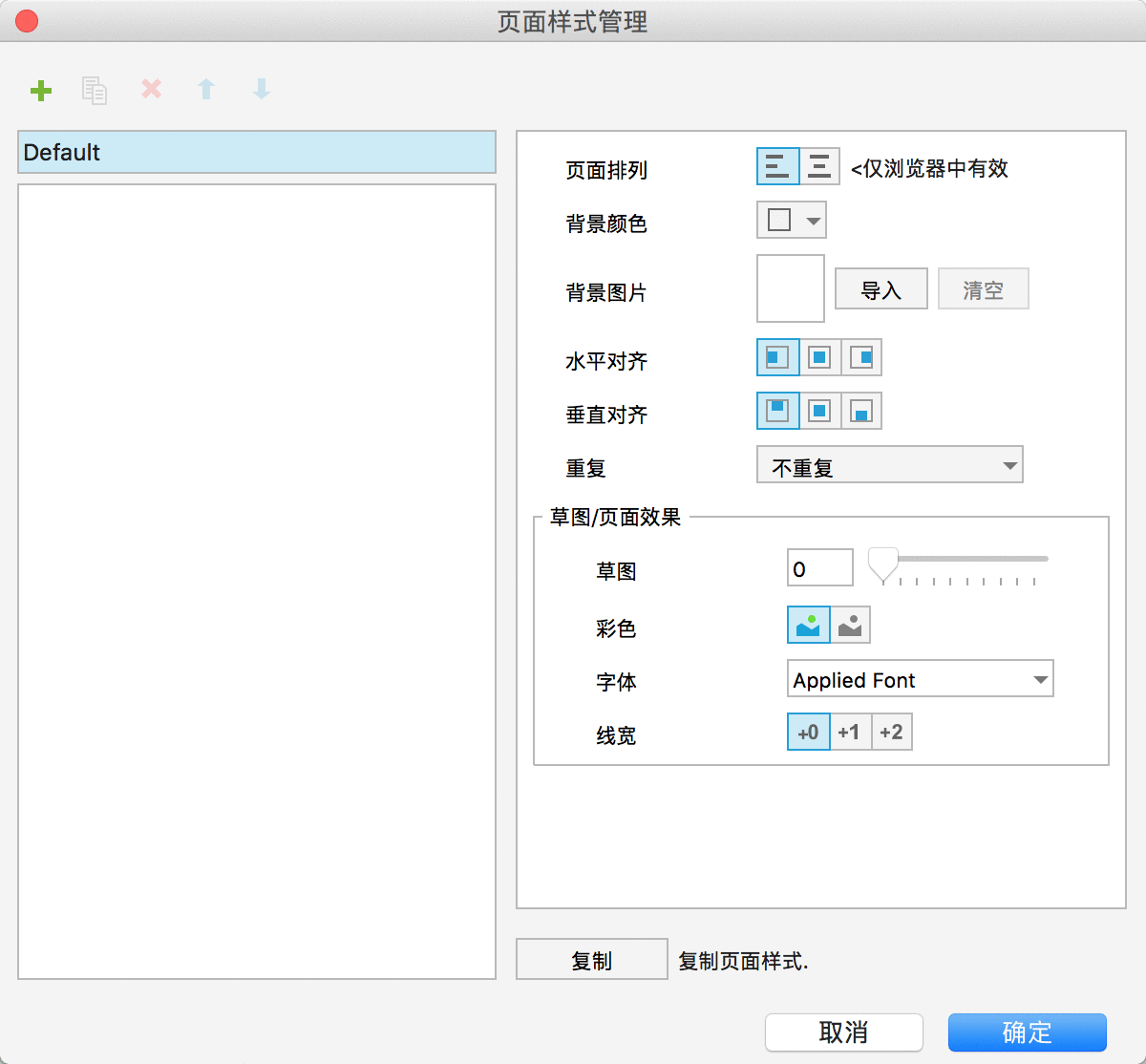This screenshot has width=1146, height=1064.
Task: Click the red delete style icon
Action: pyautogui.click(x=151, y=89)
